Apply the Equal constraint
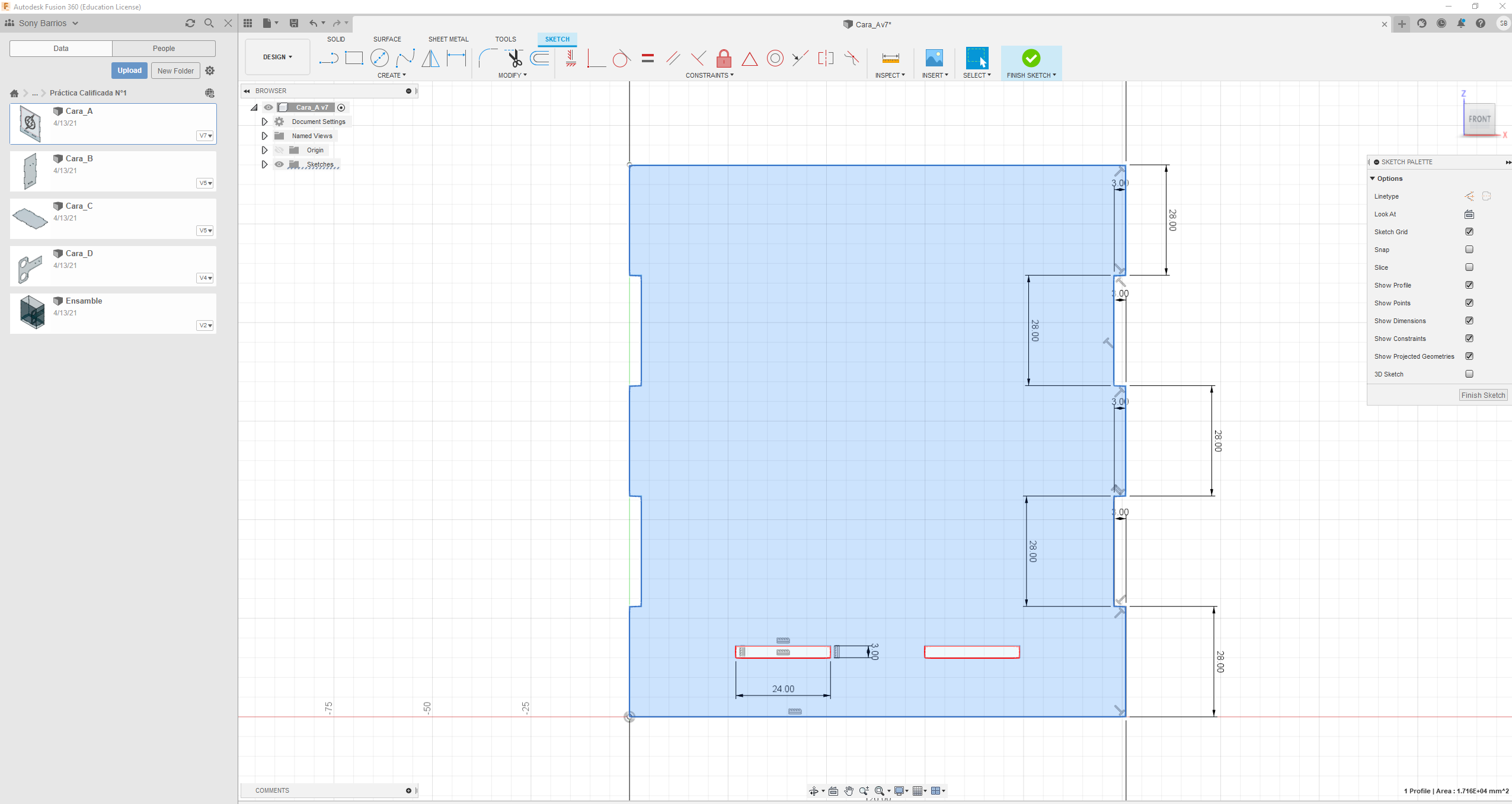1512x804 pixels. point(647,58)
